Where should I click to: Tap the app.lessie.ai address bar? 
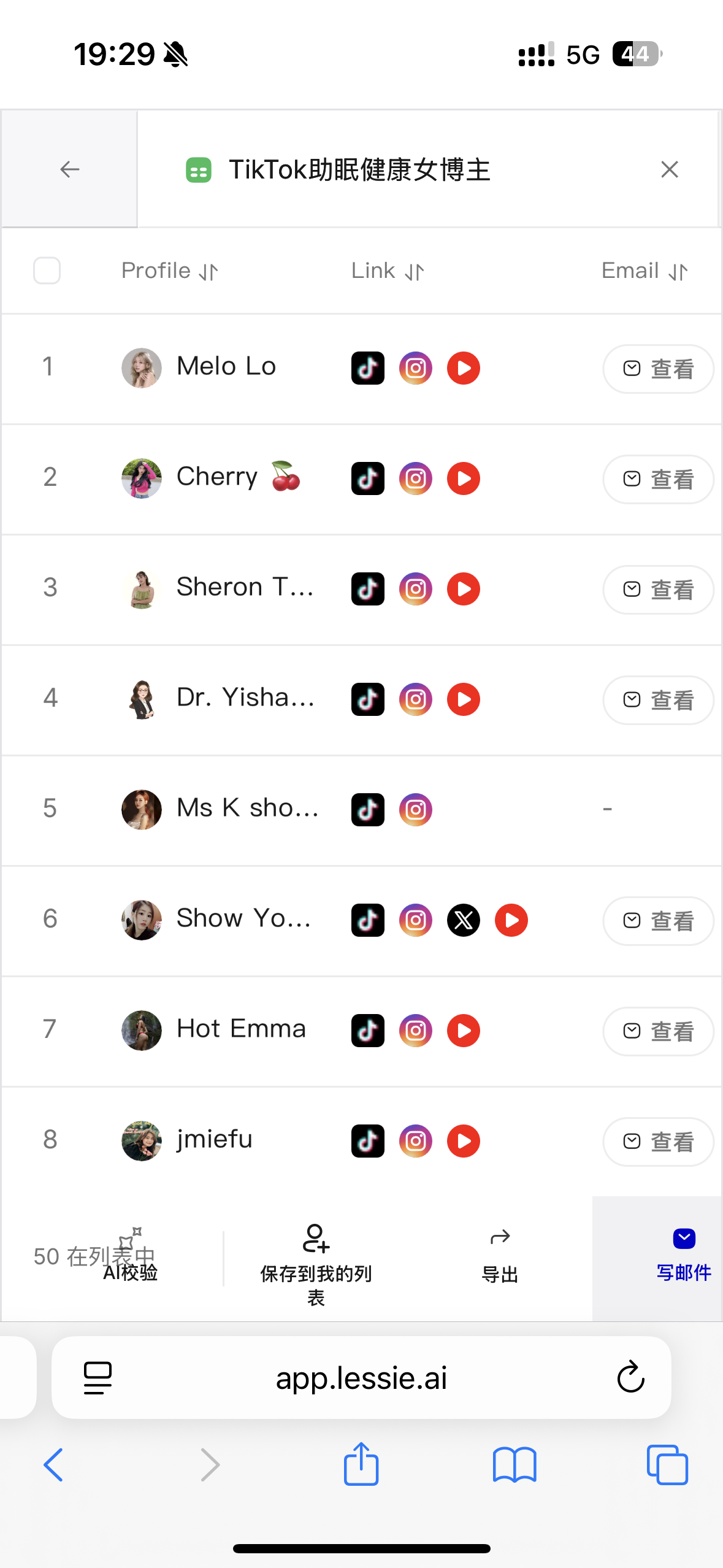[361, 1378]
